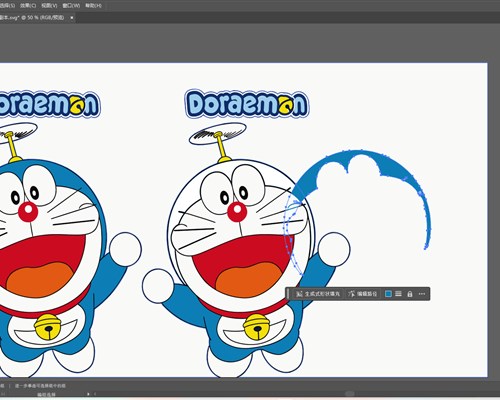500x400 pixels.
Task: Close the svg document tab
Action: pos(72,18)
